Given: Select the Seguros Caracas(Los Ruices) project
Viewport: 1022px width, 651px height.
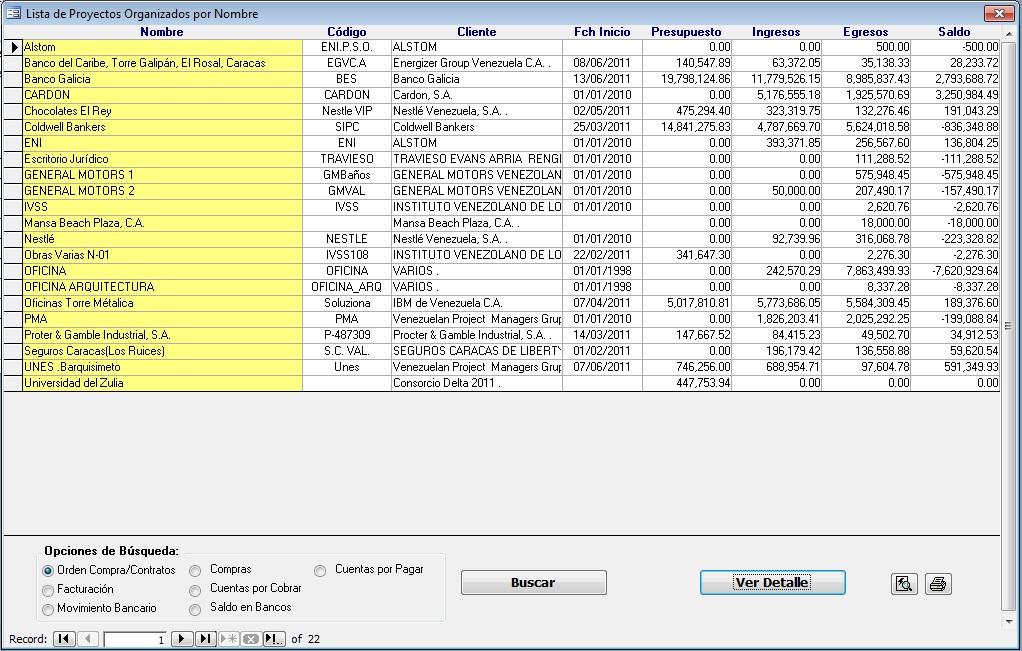Looking at the screenshot, I should click(x=162, y=351).
